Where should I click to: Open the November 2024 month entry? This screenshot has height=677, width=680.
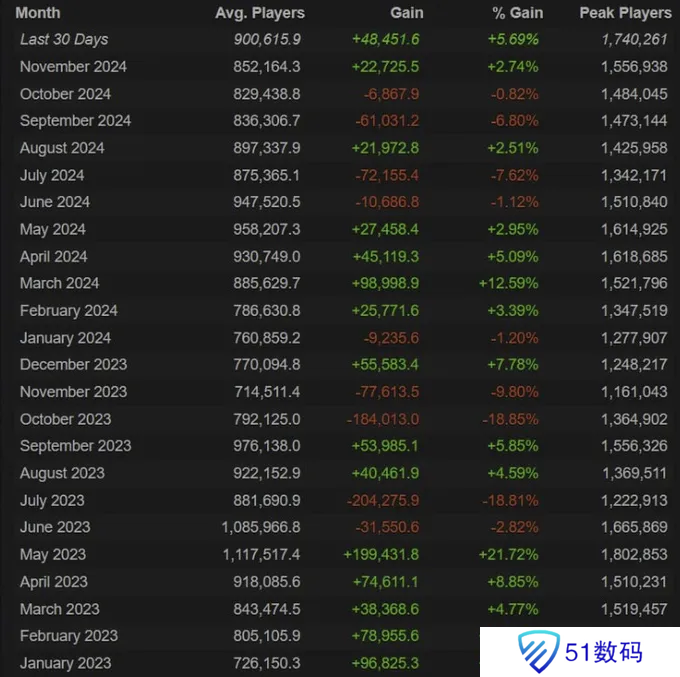(73, 67)
